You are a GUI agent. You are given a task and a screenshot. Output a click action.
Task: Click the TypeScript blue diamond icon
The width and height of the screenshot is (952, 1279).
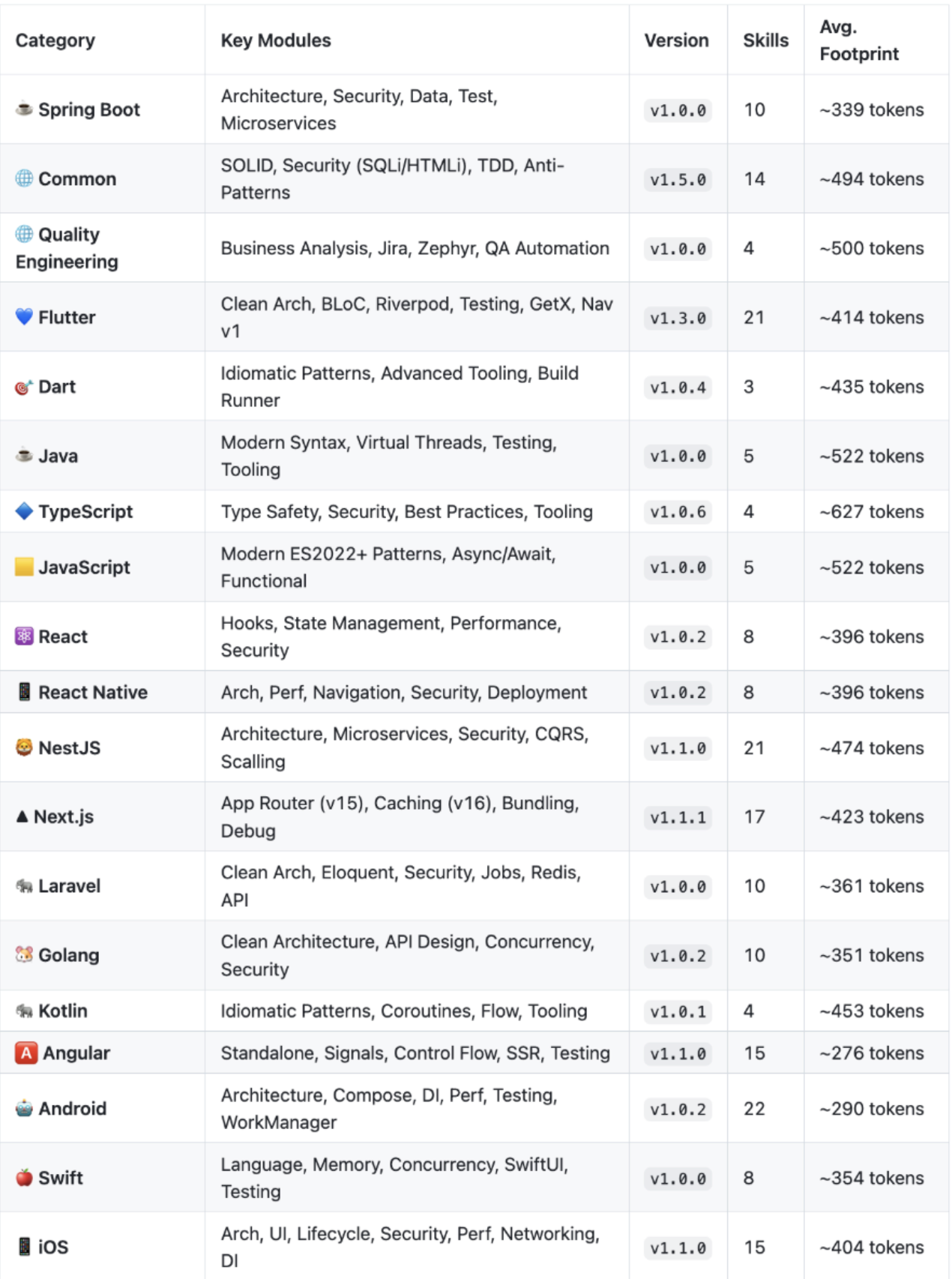point(24,511)
